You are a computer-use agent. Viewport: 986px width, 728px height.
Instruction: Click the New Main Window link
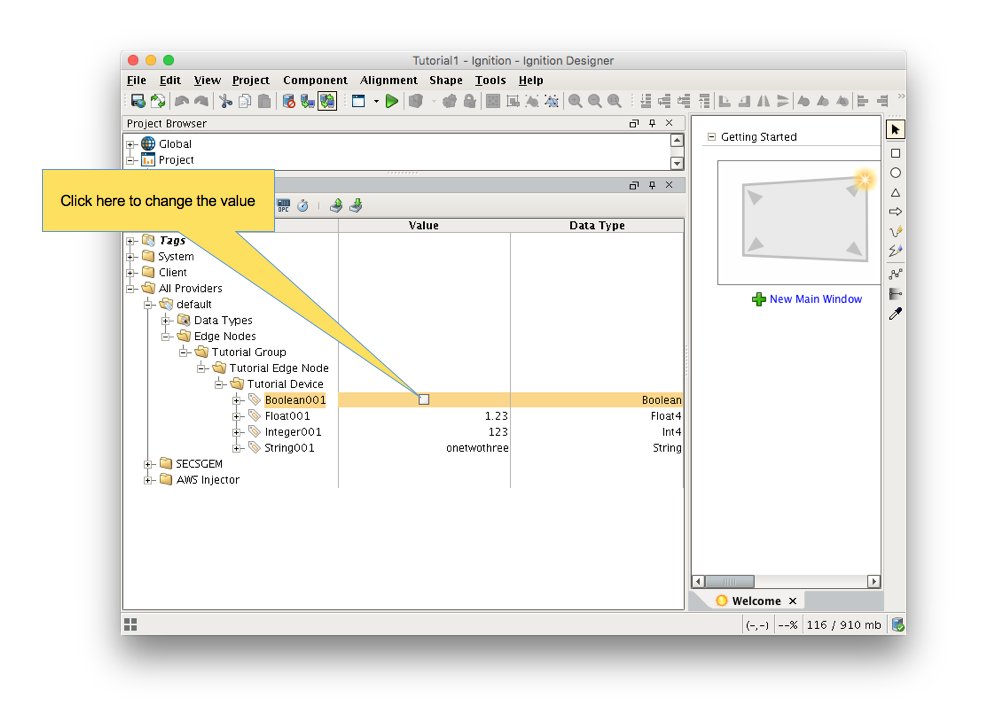[815, 299]
